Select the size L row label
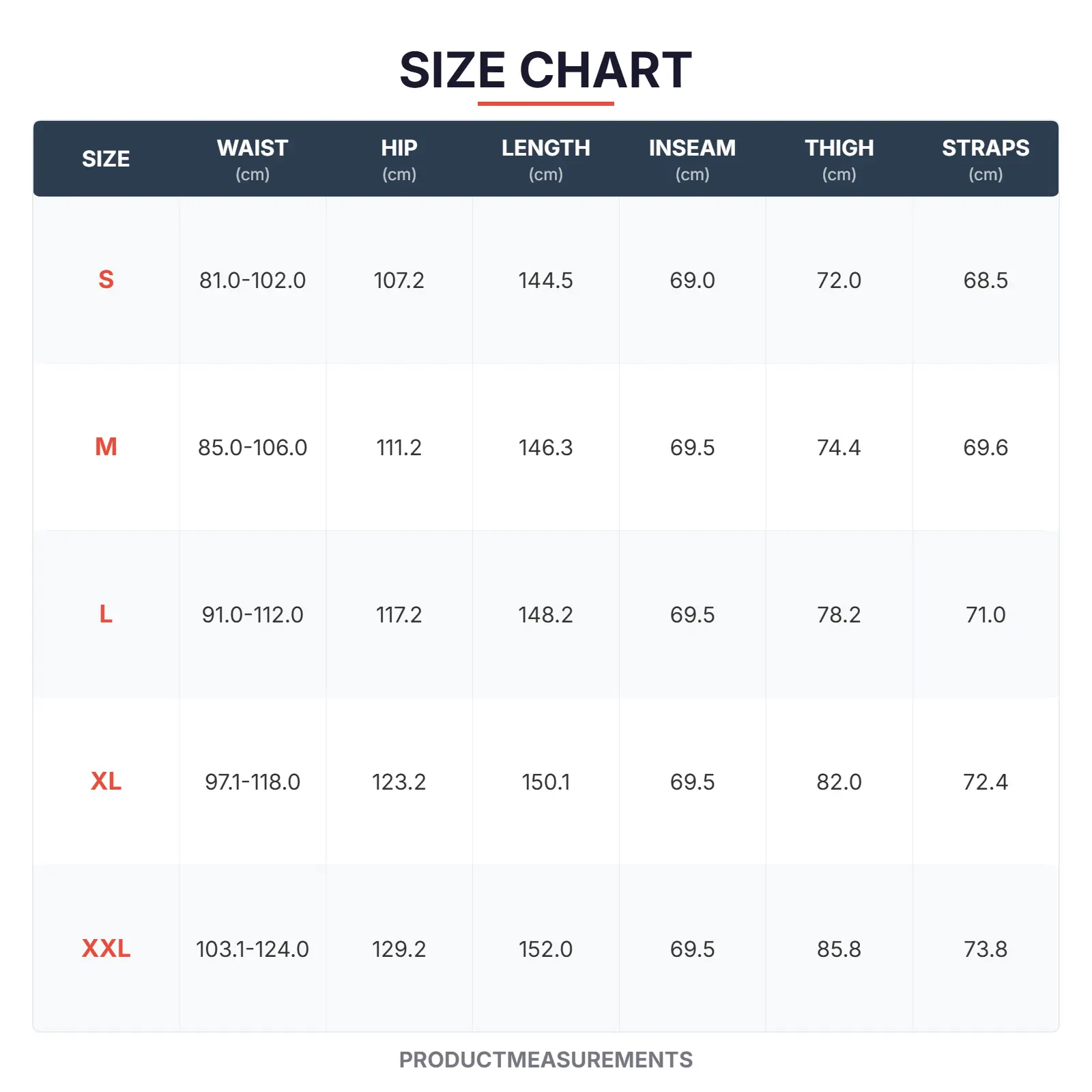 click(x=106, y=614)
